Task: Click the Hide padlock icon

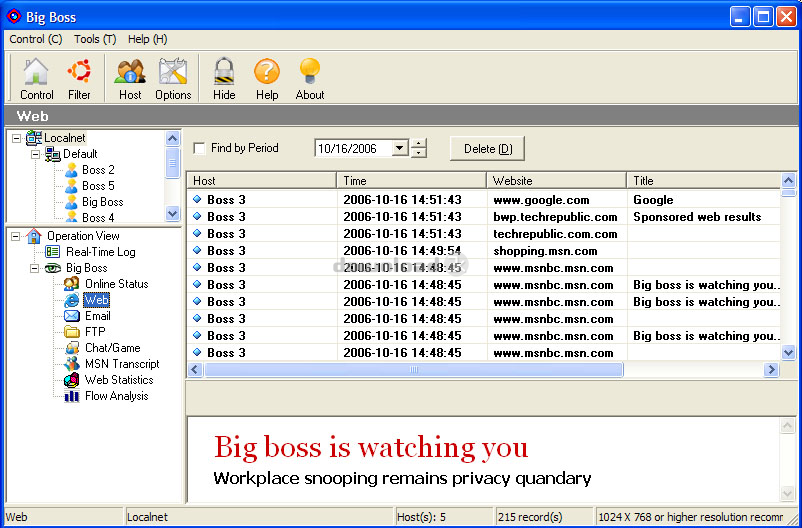Action: (224, 79)
